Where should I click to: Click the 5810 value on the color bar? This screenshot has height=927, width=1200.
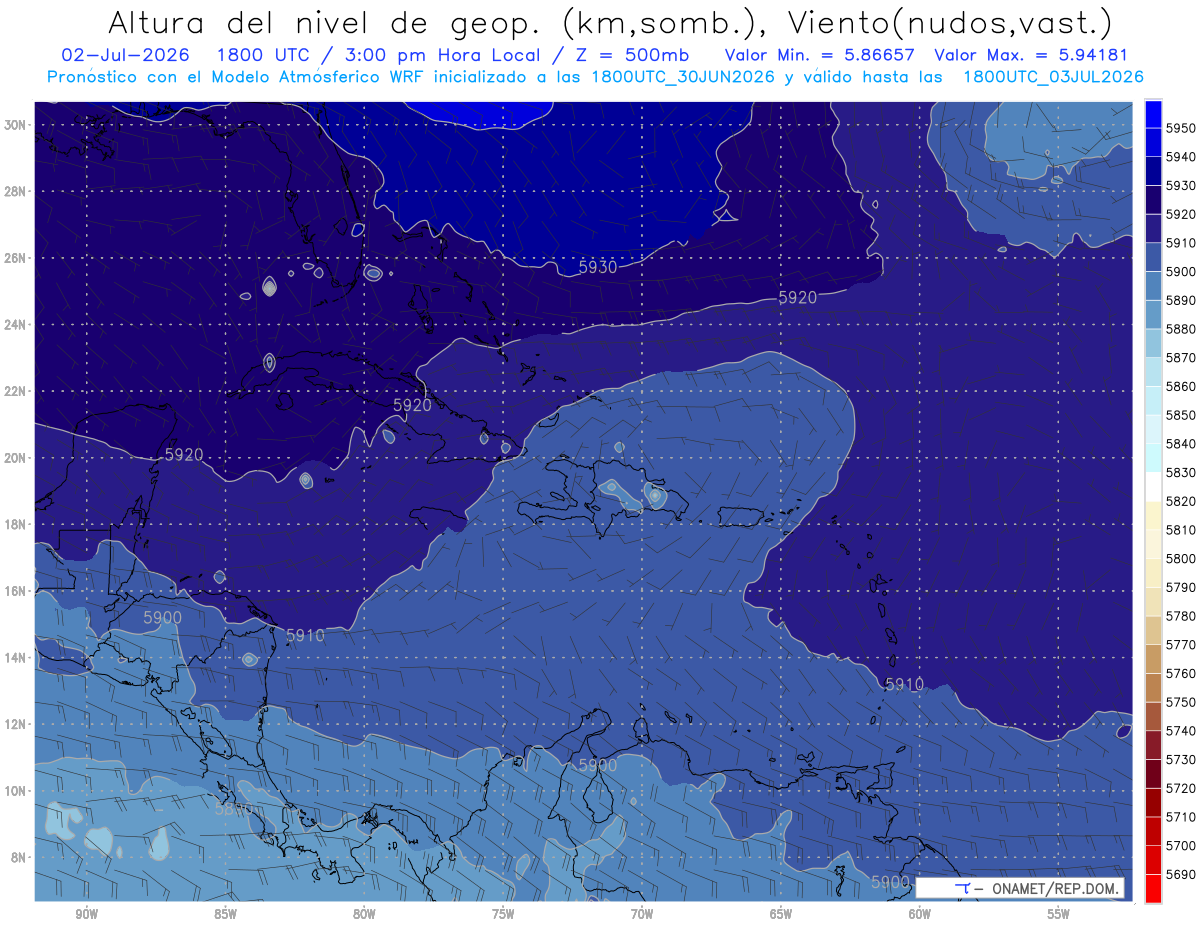tap(1181, 529)
